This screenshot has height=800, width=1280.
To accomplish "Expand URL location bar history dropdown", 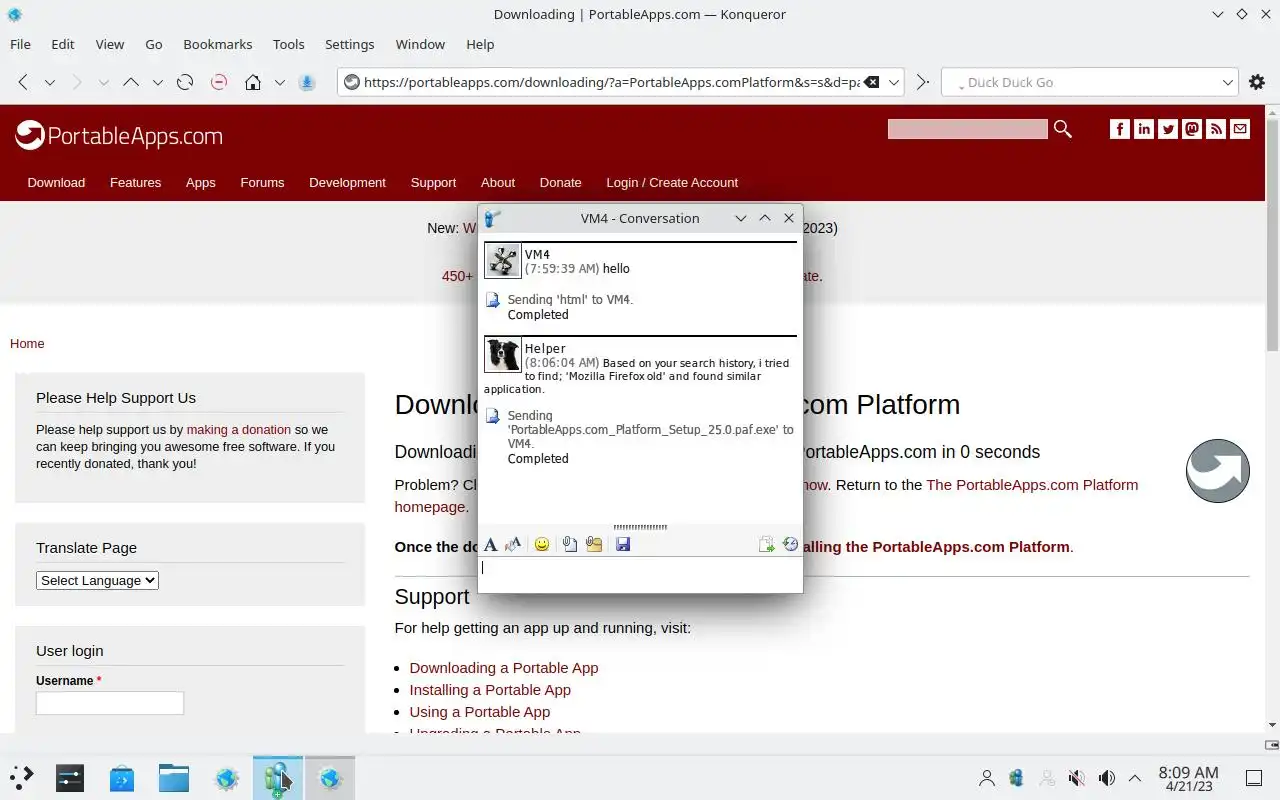I will [x=894, y=83].
